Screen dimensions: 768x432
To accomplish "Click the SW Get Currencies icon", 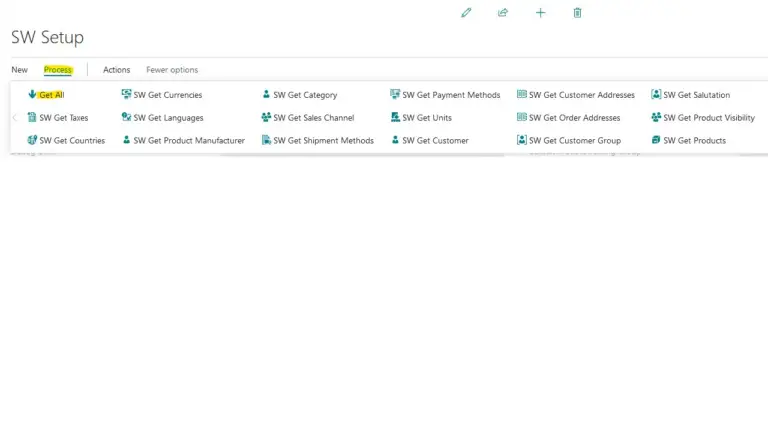I will point(126,94).
